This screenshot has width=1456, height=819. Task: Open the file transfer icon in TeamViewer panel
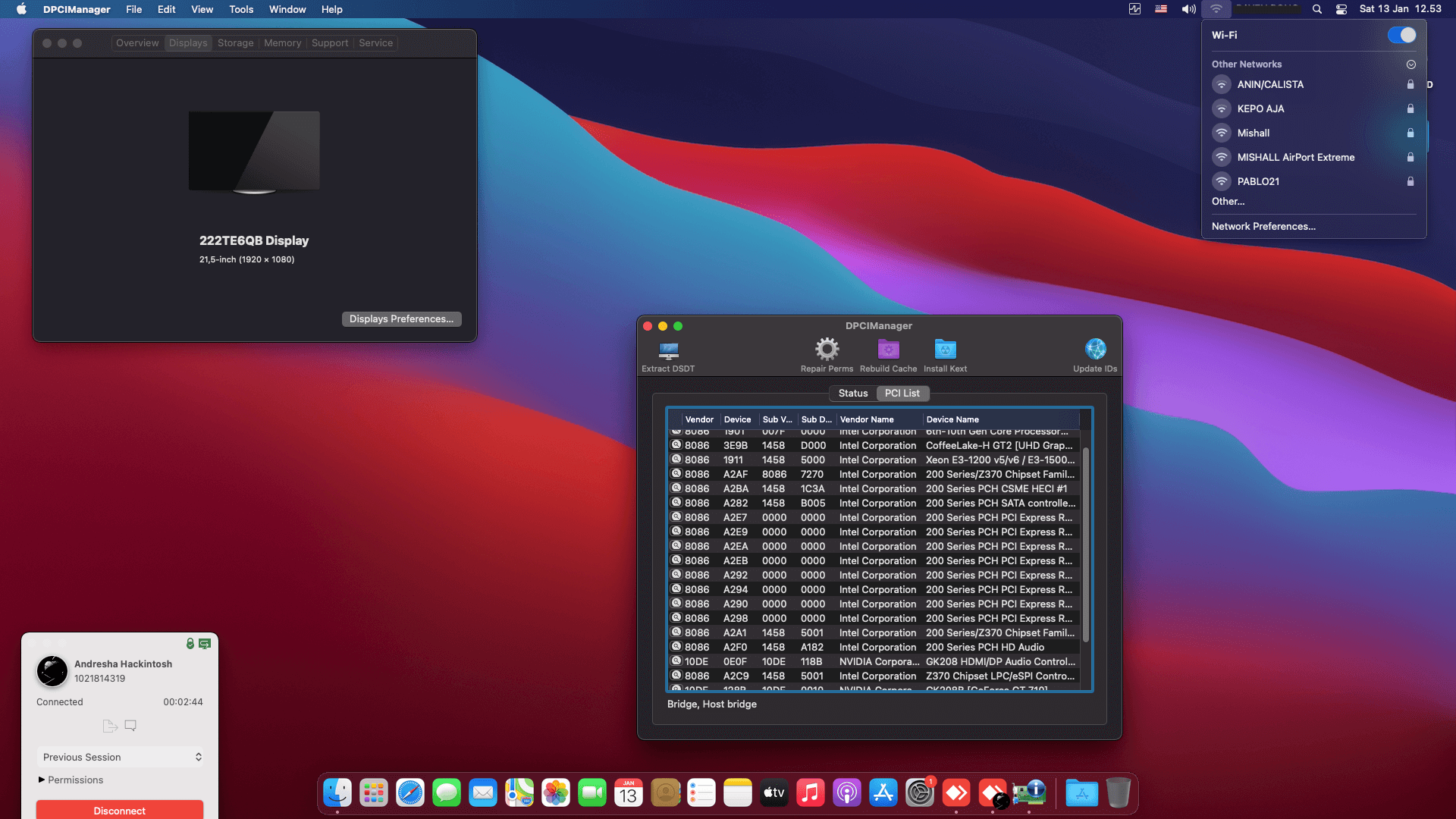110,726
